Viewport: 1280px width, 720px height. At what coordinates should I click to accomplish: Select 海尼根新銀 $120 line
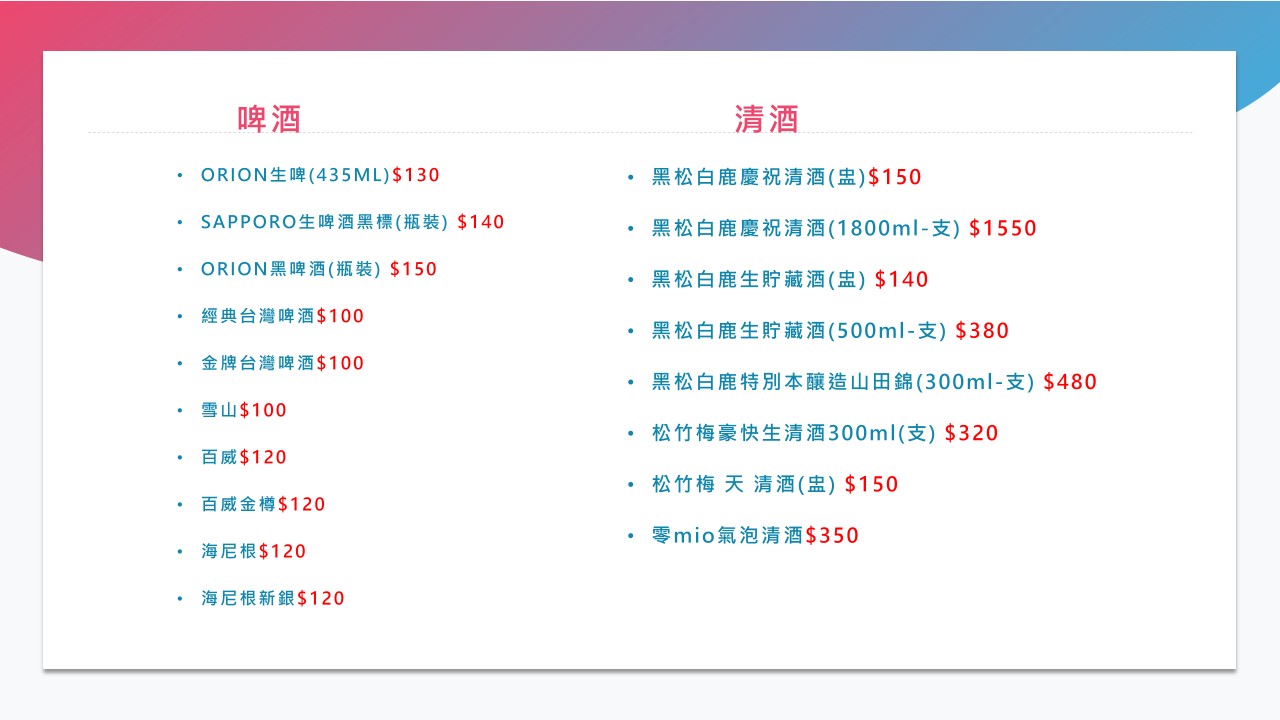(x=273, y=598)
